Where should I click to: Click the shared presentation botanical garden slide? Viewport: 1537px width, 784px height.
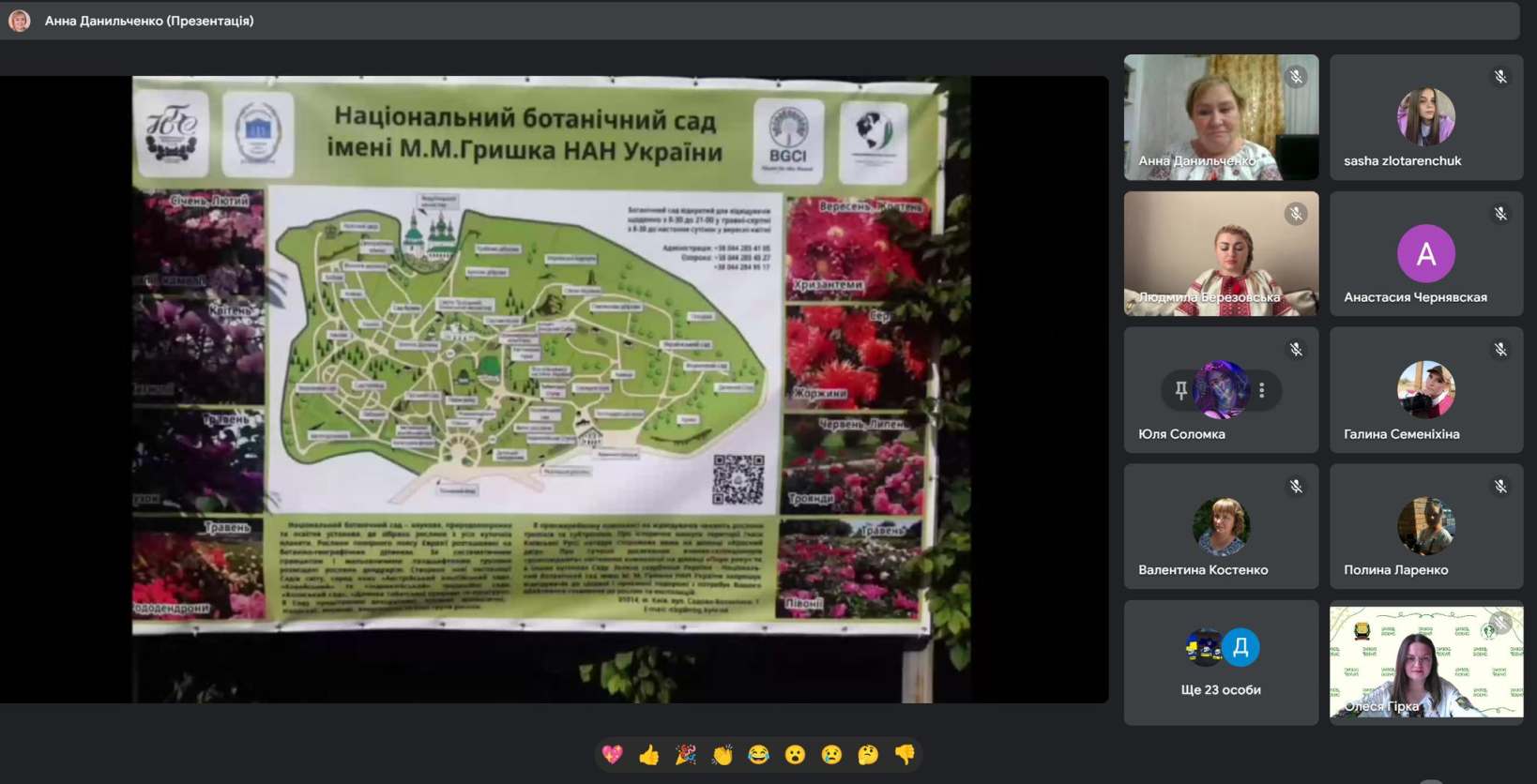(x=552, y=389)
